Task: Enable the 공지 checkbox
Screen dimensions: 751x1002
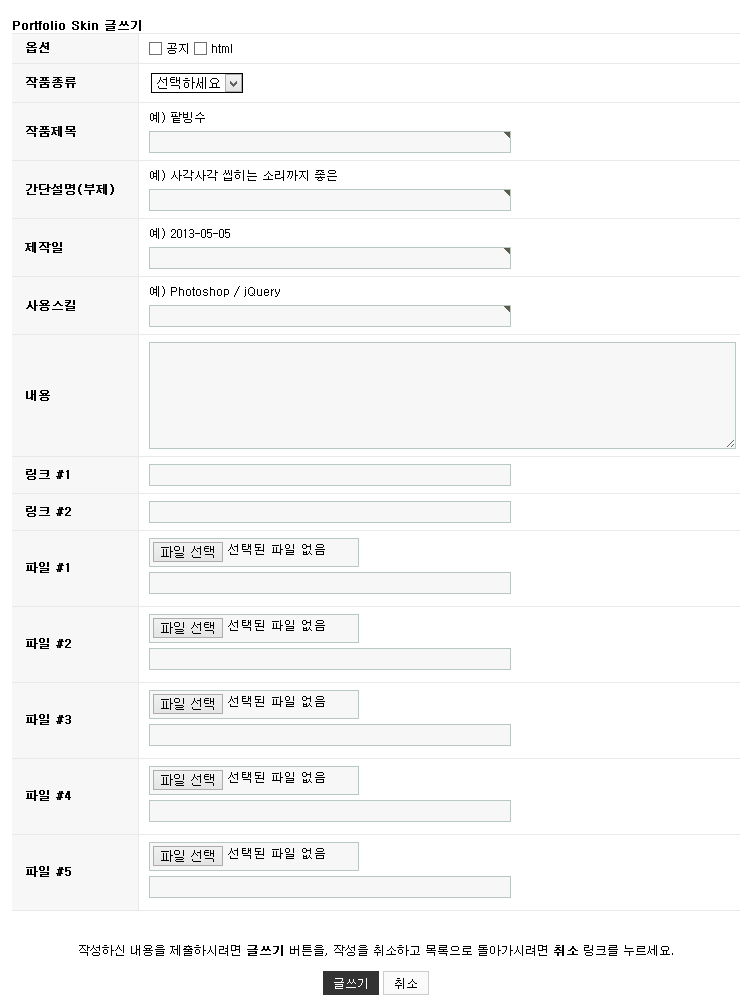Action: (155, 48)
